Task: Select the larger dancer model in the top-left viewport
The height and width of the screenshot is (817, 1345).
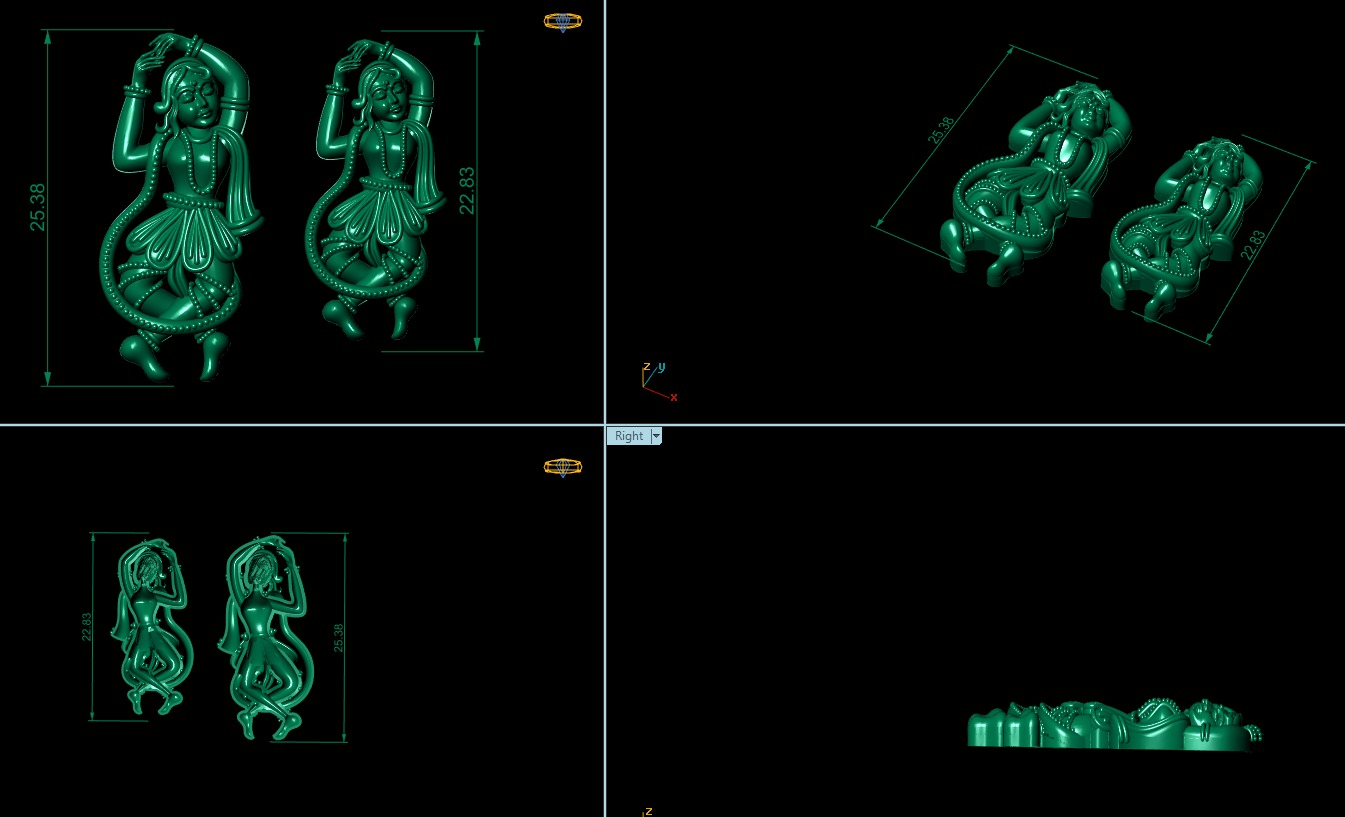Action: 182,206
